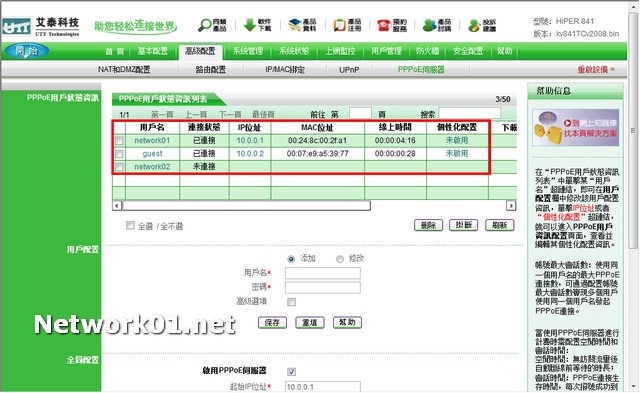Toggle the 高級選項 checkbox

[x=291, y=302]
